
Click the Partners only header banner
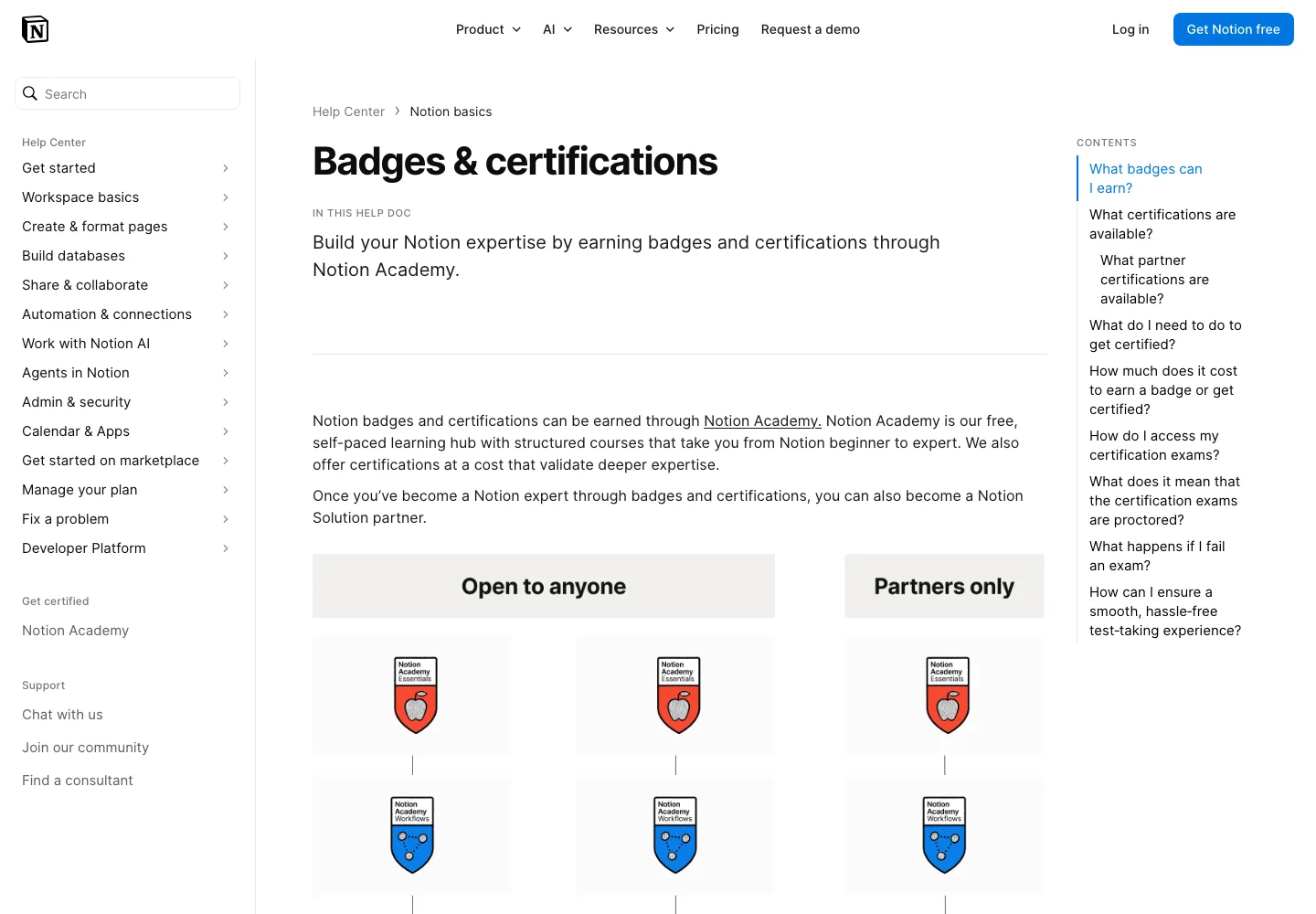pyautogui.click(x=944, y=586)
